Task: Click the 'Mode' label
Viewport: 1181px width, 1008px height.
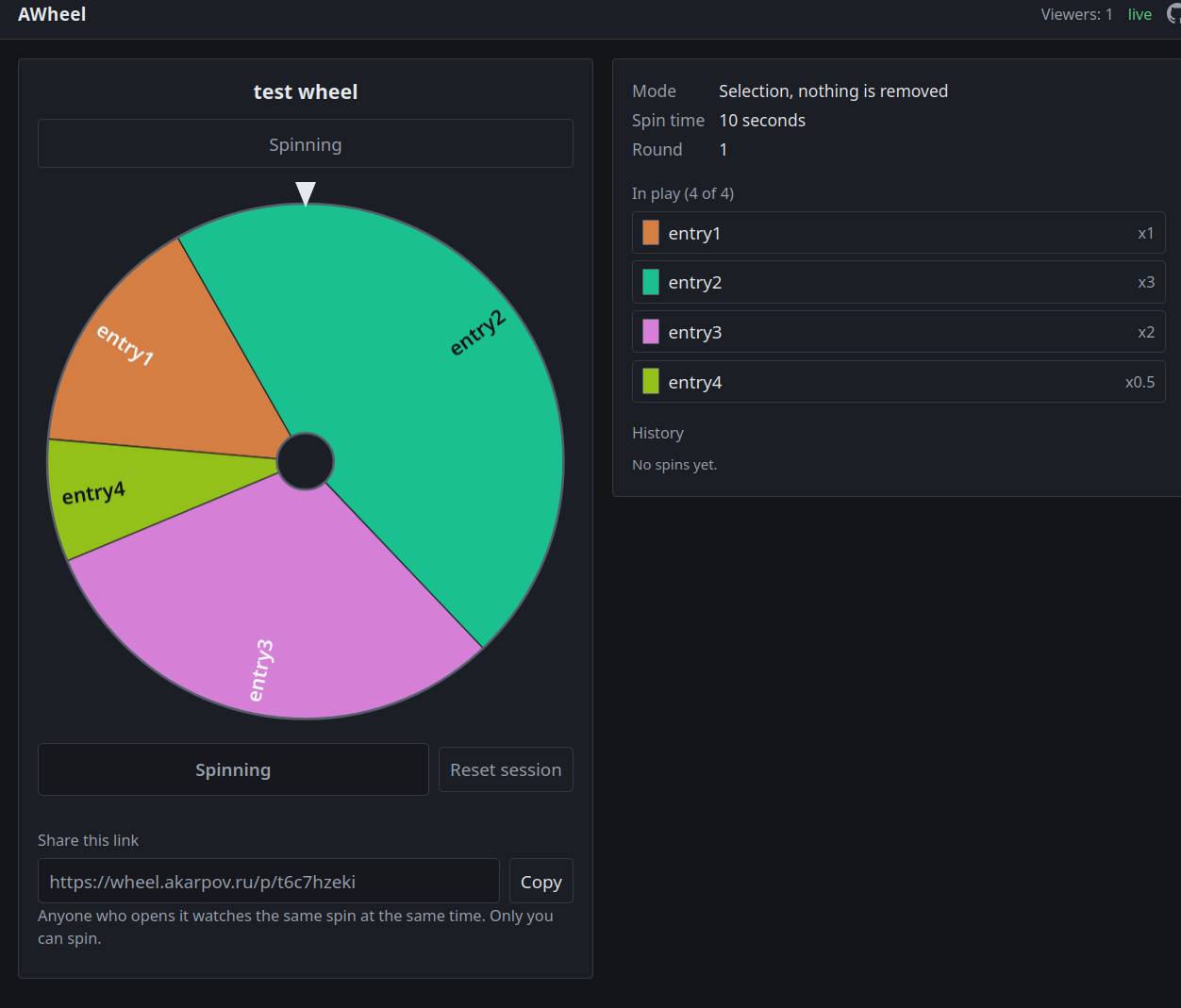Action: [654, 91]
